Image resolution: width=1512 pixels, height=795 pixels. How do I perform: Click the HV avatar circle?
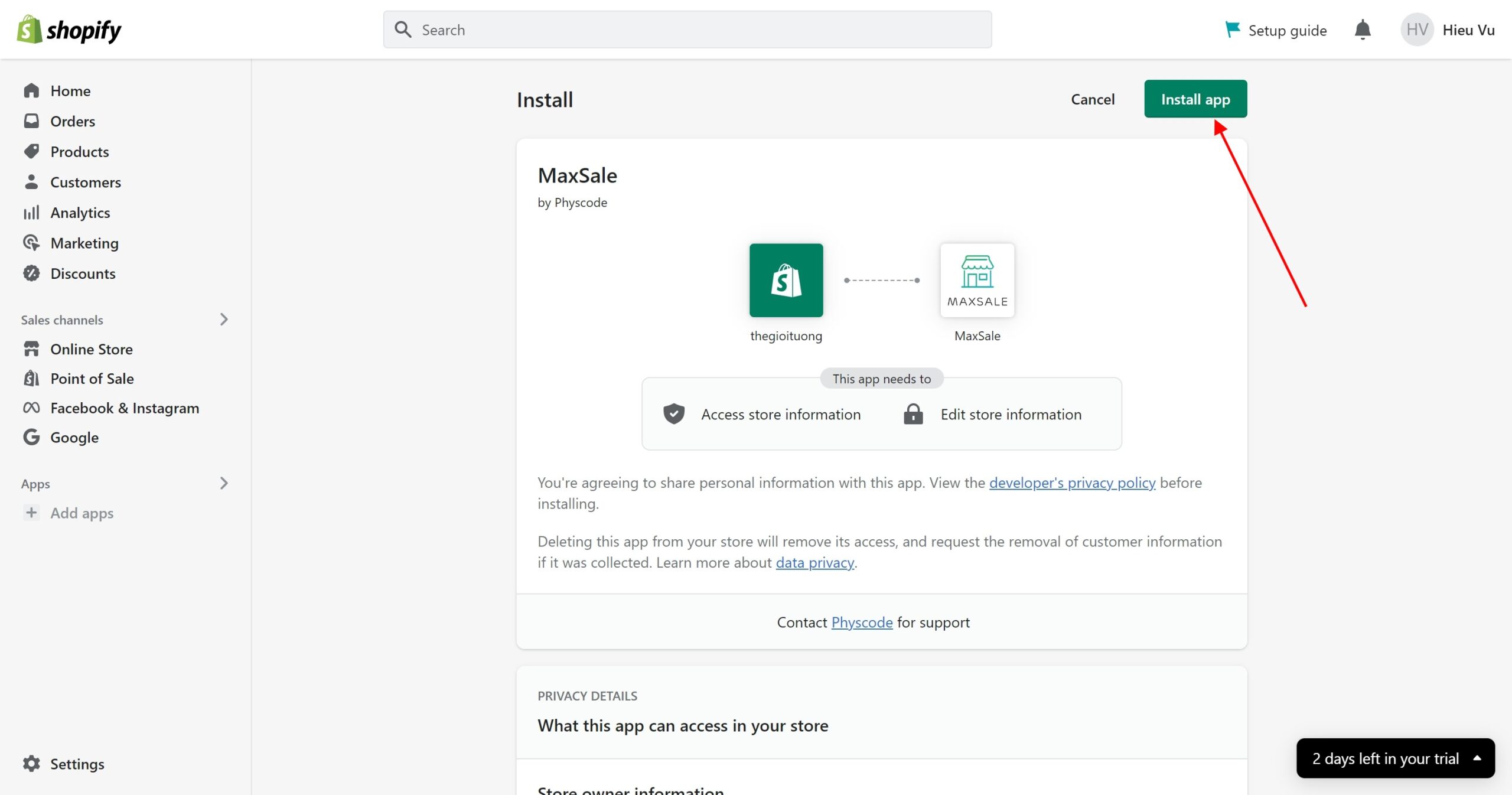(1417, 30)
